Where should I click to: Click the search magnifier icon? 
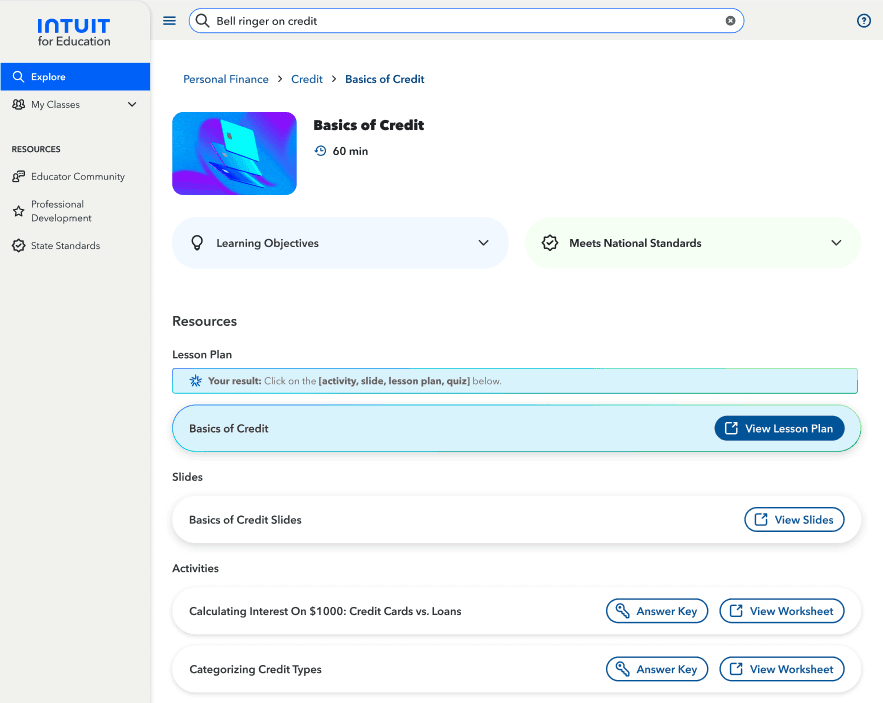[x=201, y=20]
